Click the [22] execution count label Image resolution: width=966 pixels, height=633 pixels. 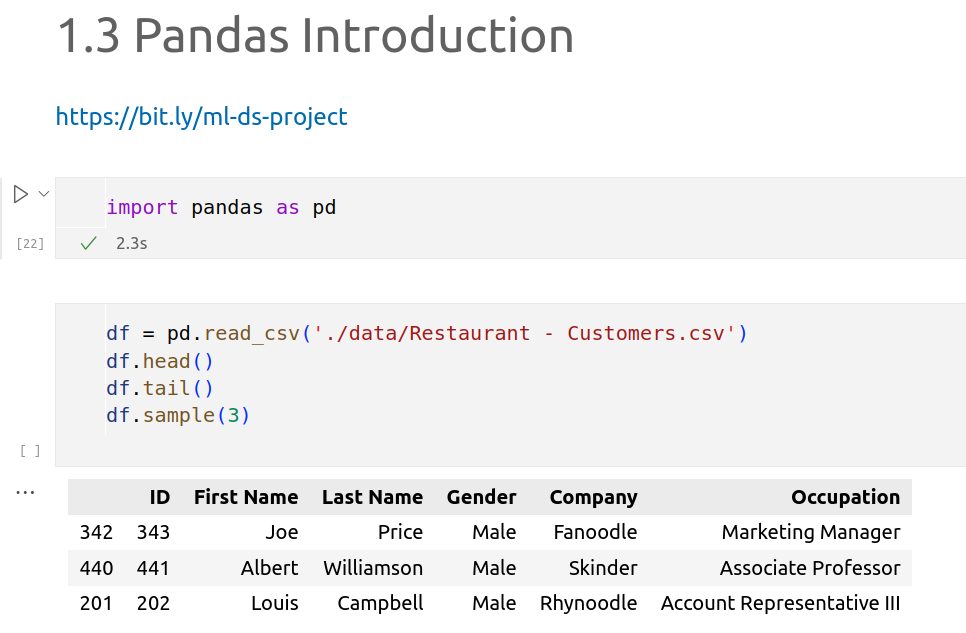[30, 243]
